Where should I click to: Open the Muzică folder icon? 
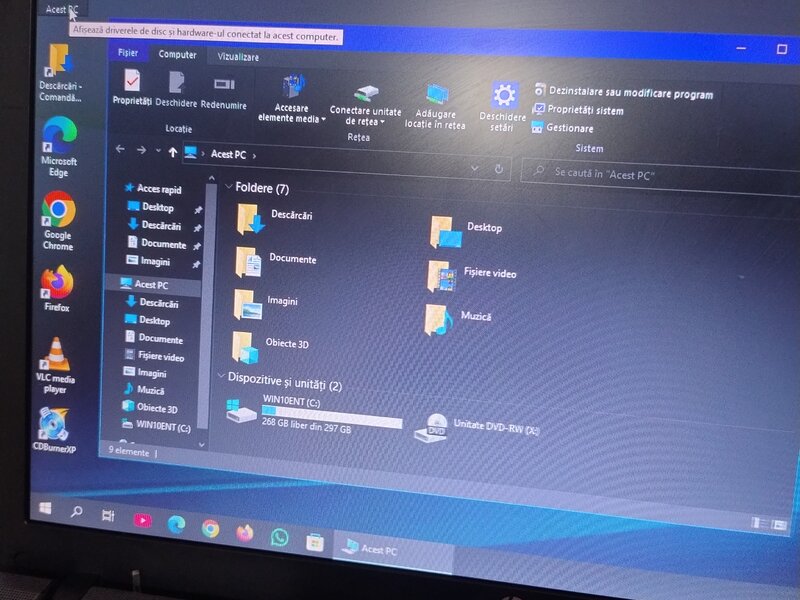438,318
